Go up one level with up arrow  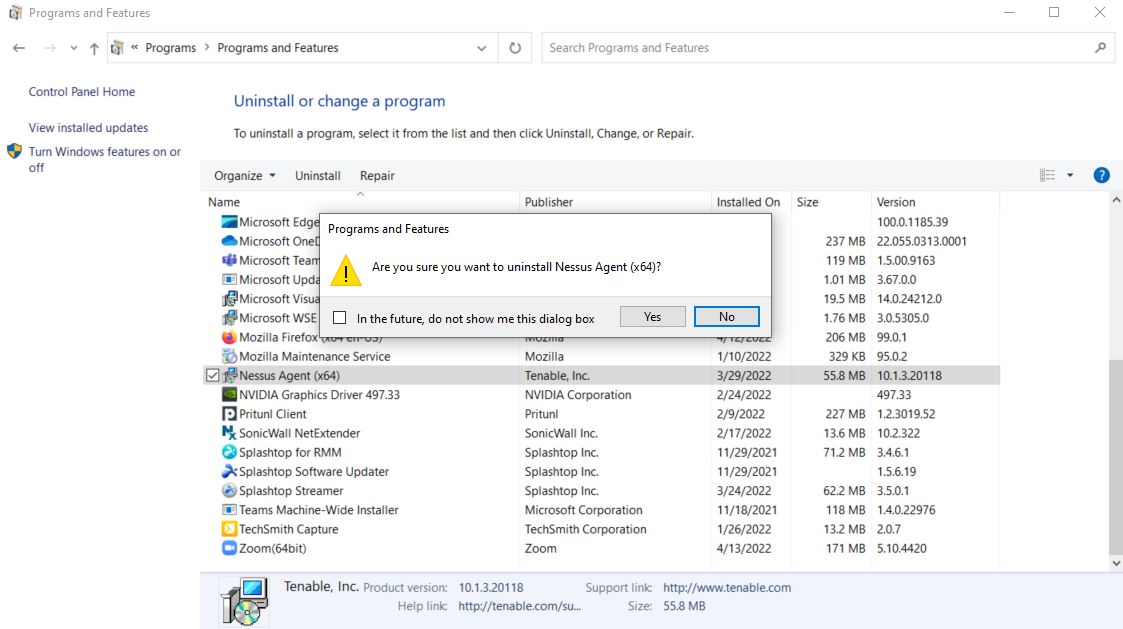[x=94, y=48]
